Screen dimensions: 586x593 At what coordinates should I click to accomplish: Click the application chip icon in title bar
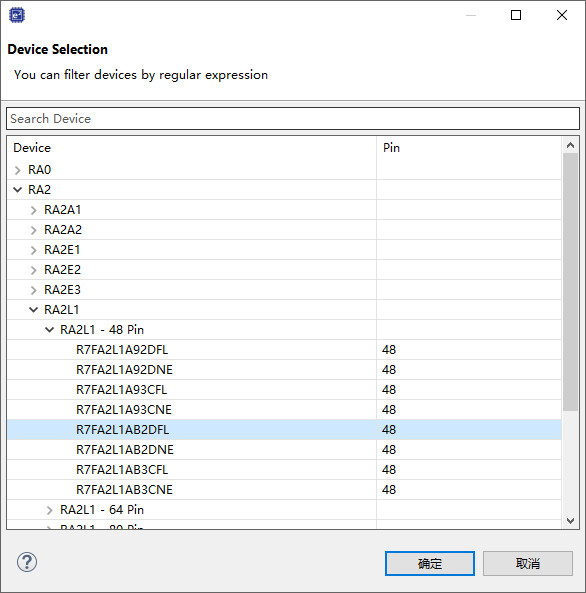point(17,15)
